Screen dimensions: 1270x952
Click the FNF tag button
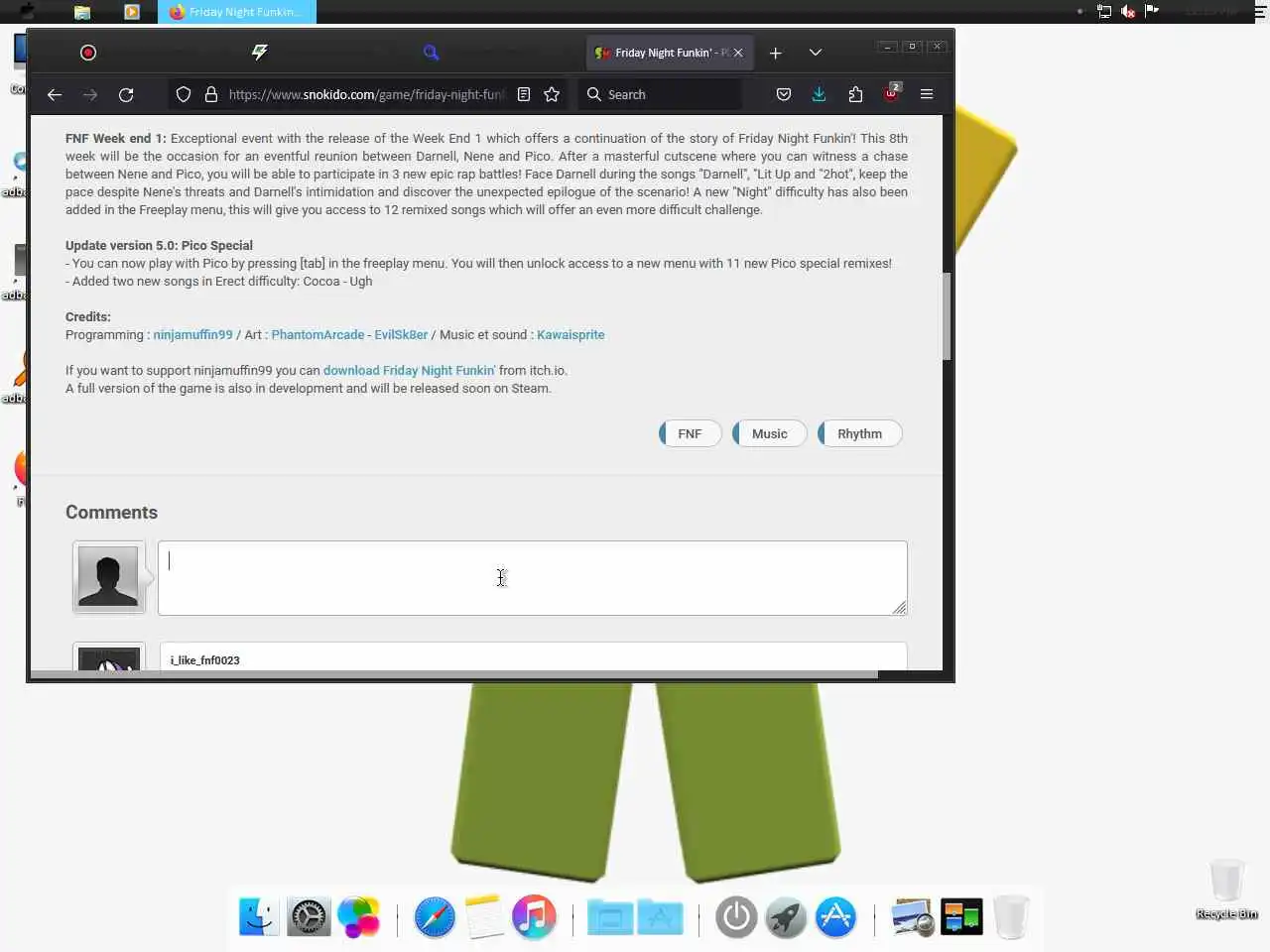click(690, 434)
